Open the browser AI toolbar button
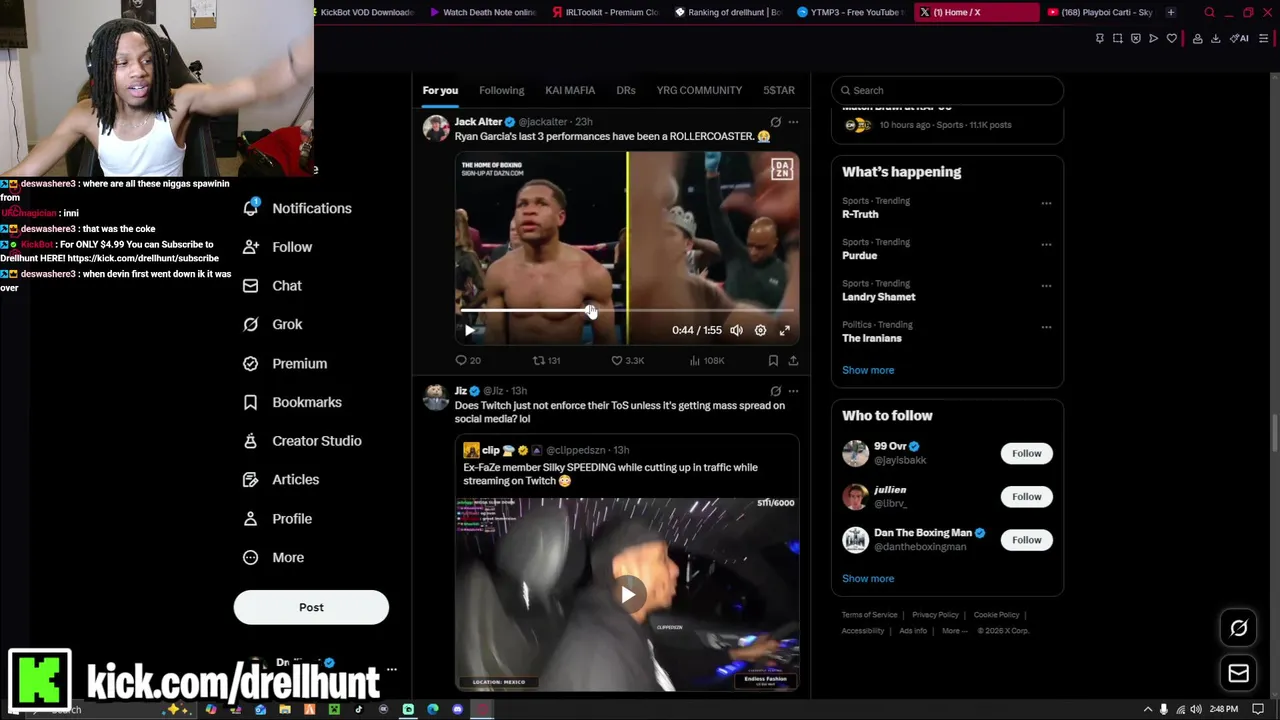The width and height of the screenshot is (1280, 720). click(x=1238, y=39)
